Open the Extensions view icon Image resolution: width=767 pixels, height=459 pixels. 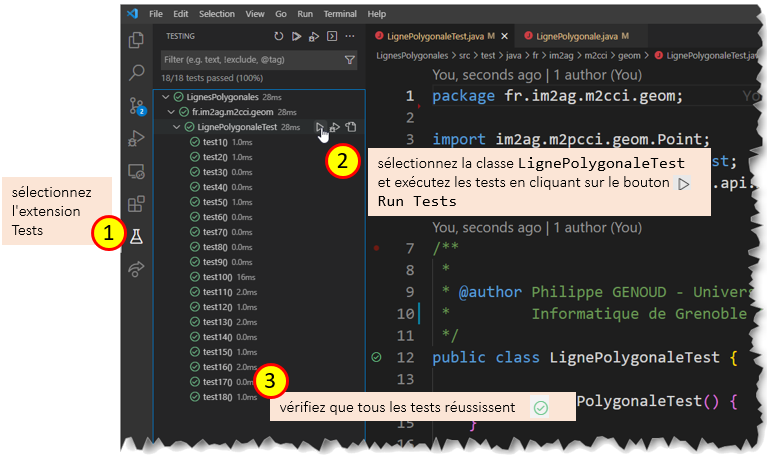(137, 204)
